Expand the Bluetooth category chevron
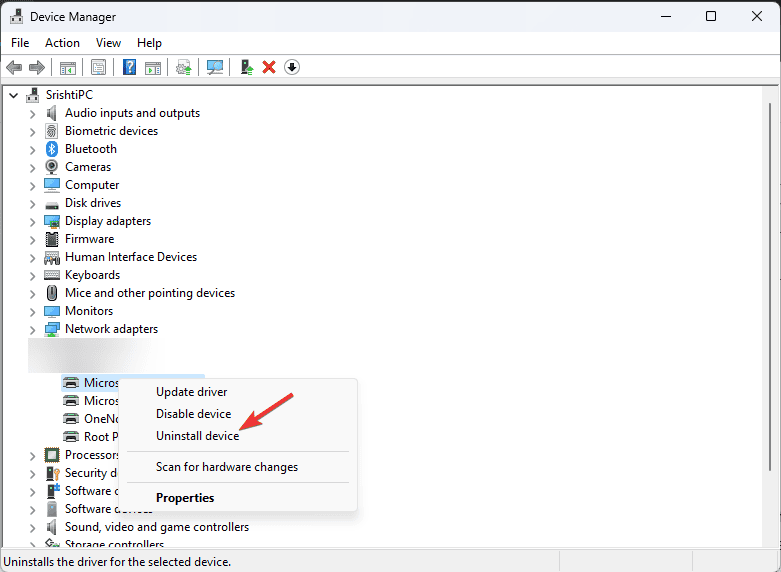Image resolution: width=781 pixels, height=572 pixels. (32, 150)
